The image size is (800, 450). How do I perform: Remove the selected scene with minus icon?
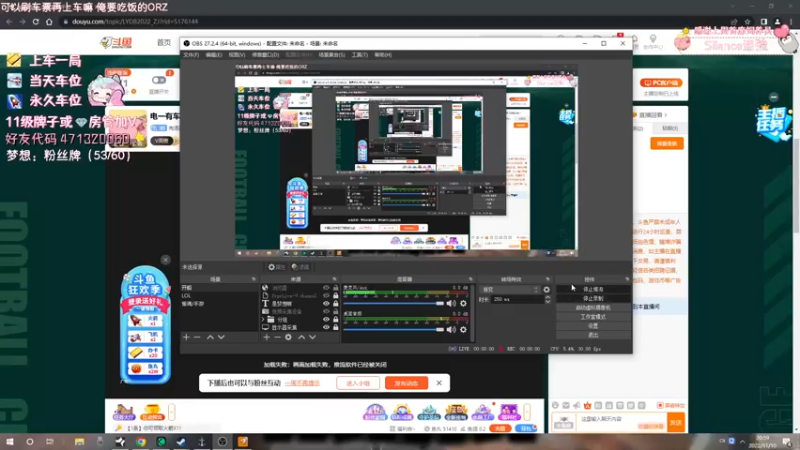[197, 337]
